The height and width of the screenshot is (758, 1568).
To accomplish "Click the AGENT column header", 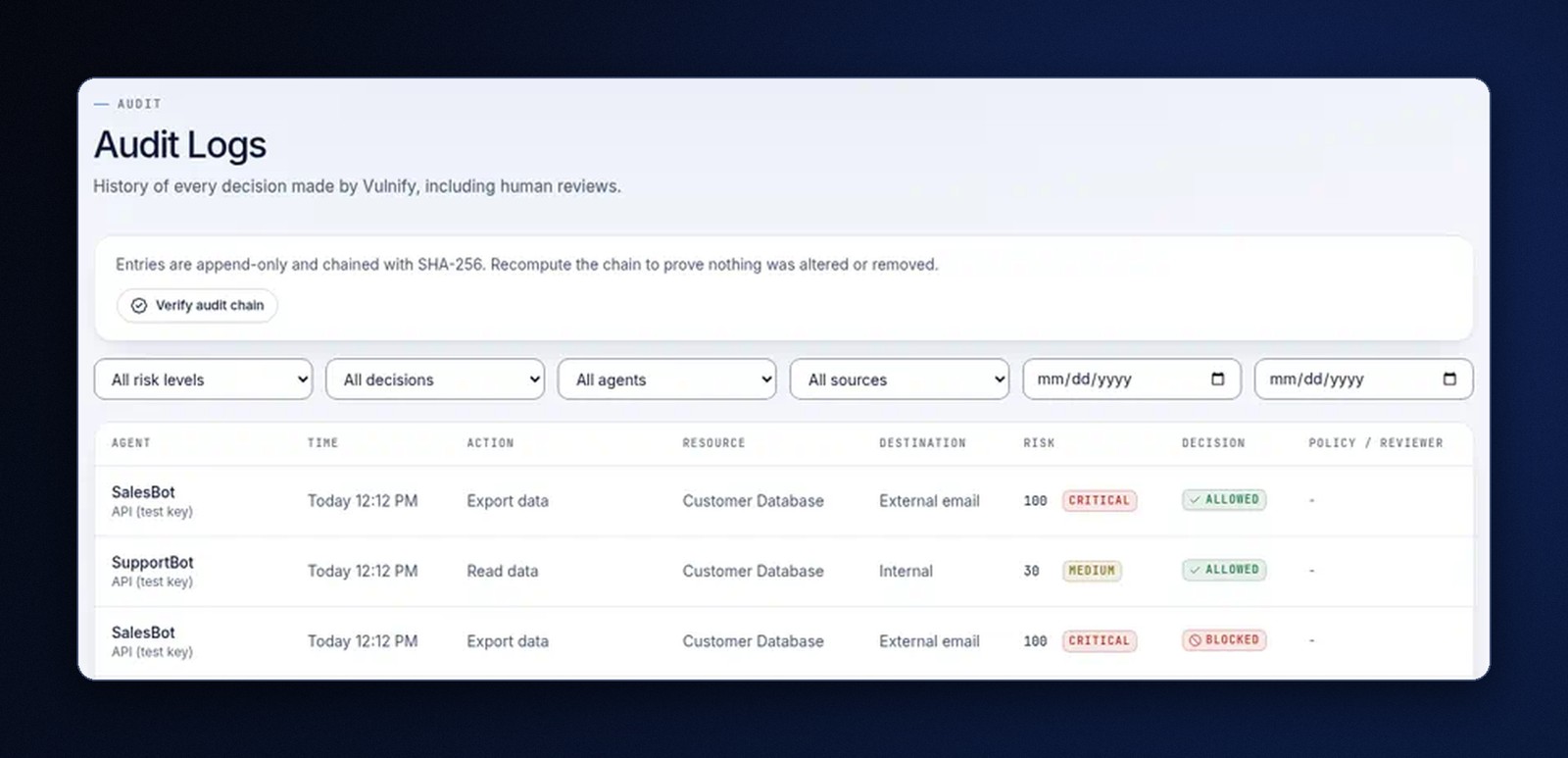I will point(131,443).
